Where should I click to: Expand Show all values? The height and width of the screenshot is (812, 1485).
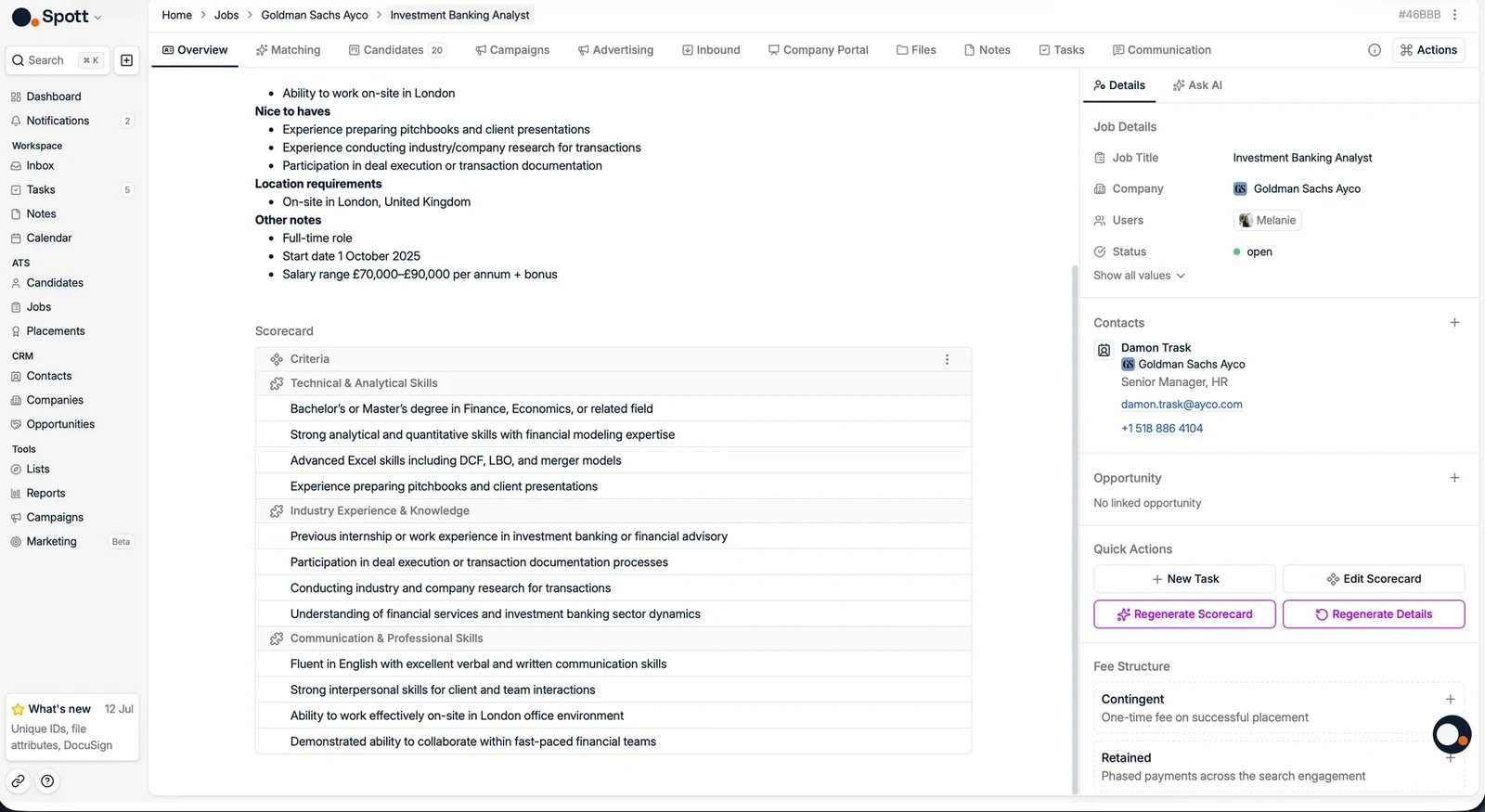point(1139,276)
